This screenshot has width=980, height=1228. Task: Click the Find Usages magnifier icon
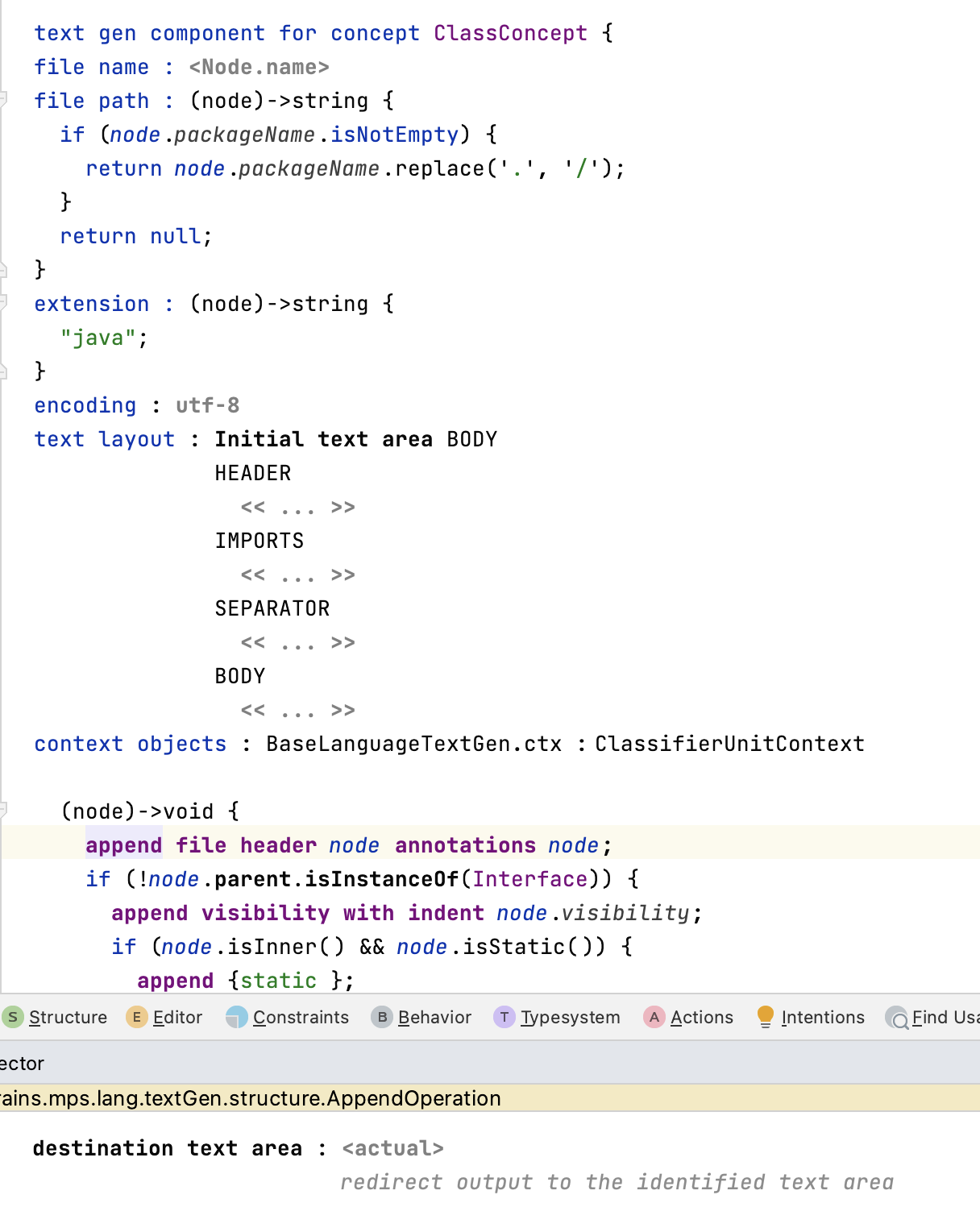click(897, 1018)
